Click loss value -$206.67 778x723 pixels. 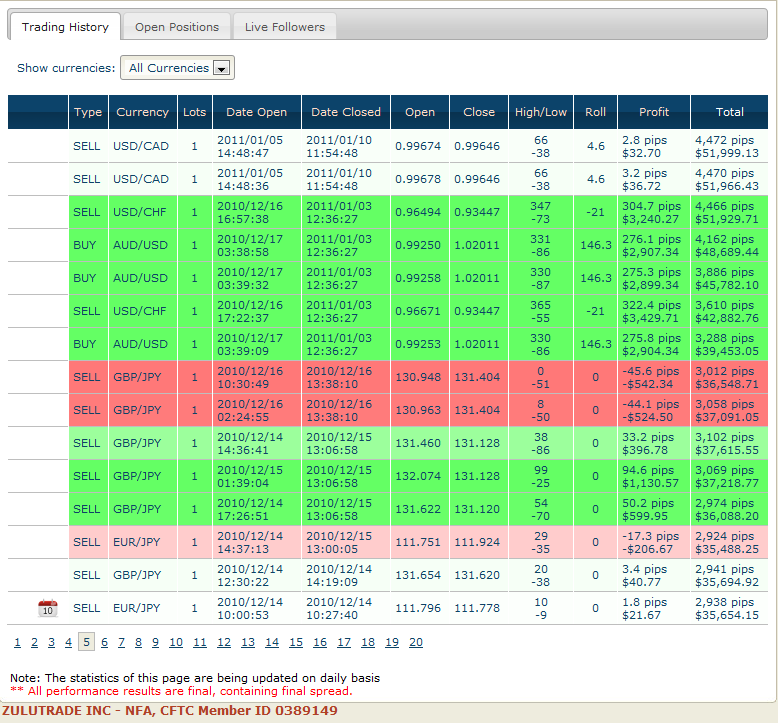pos(648,549)
